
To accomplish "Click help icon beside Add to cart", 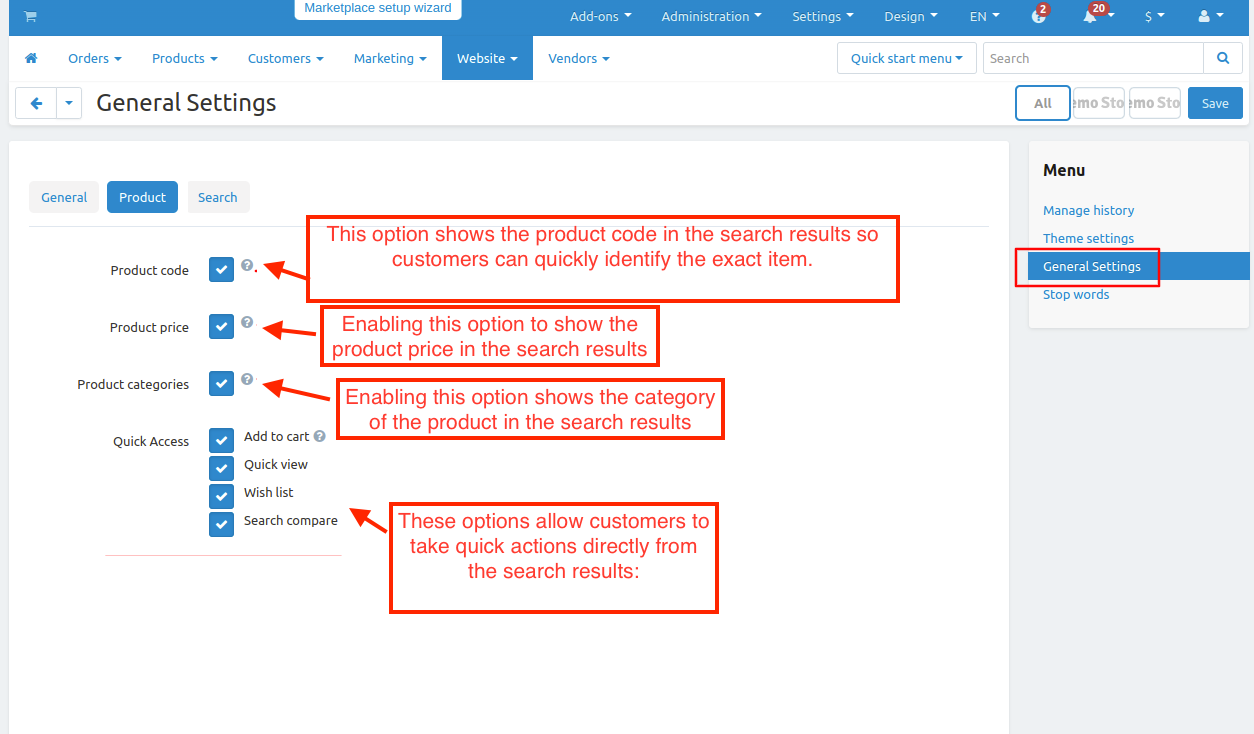I will coord(320,436).
